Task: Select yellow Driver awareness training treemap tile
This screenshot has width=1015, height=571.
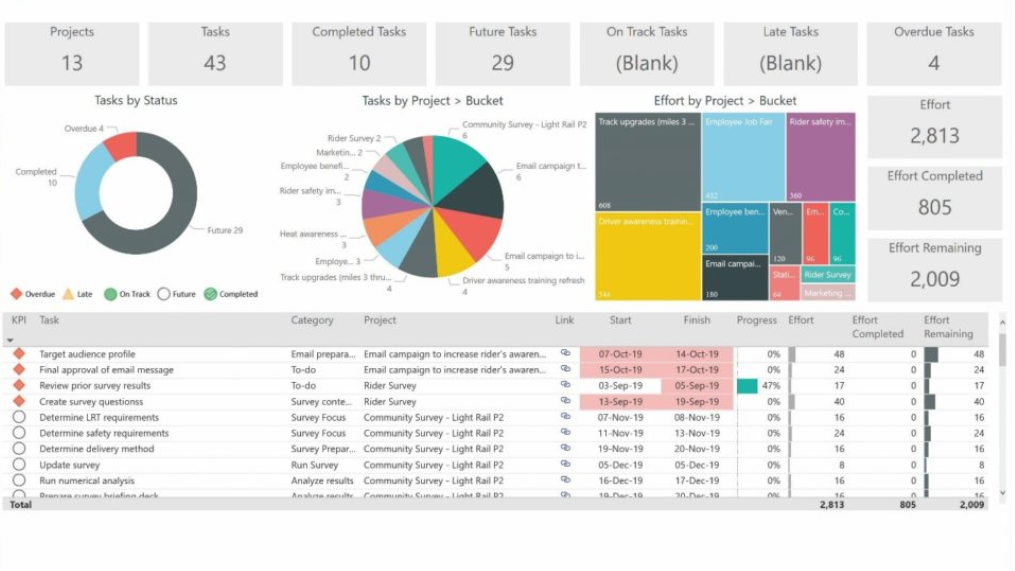Action: tap(648, 256)
